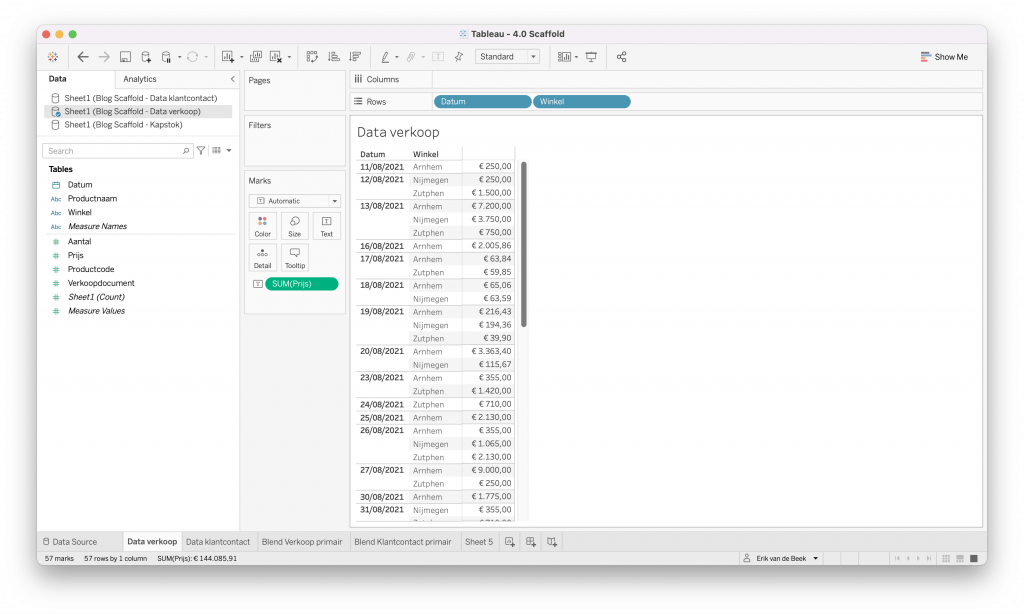Collapse the Data pane with the chevron
The height and width of the screenshot is (614, 1024).
[232, 79]
